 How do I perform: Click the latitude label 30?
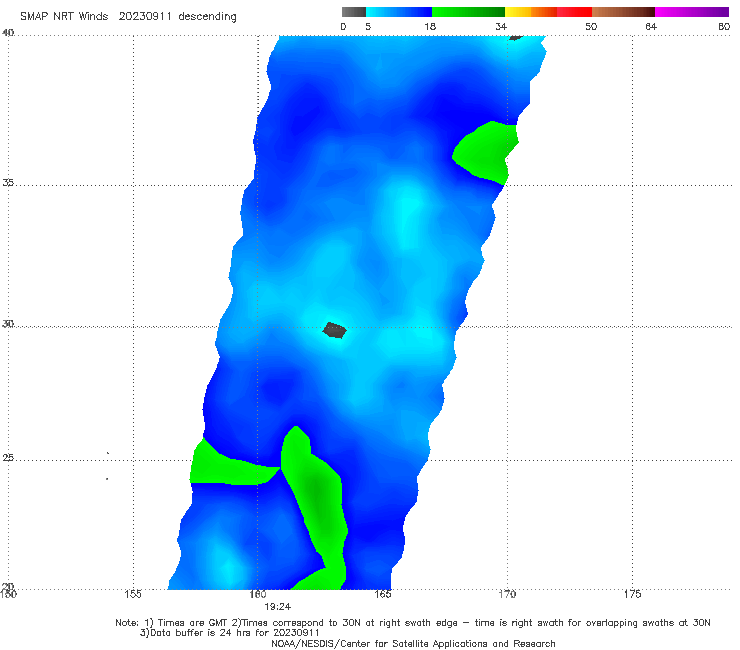8,324
